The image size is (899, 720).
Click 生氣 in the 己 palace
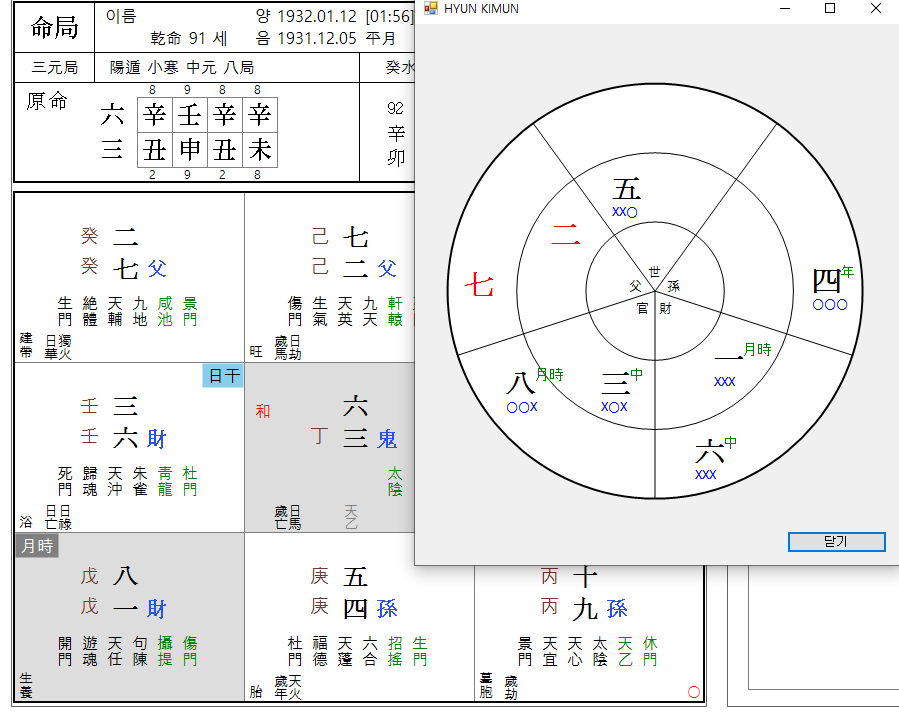click(320, 311)
